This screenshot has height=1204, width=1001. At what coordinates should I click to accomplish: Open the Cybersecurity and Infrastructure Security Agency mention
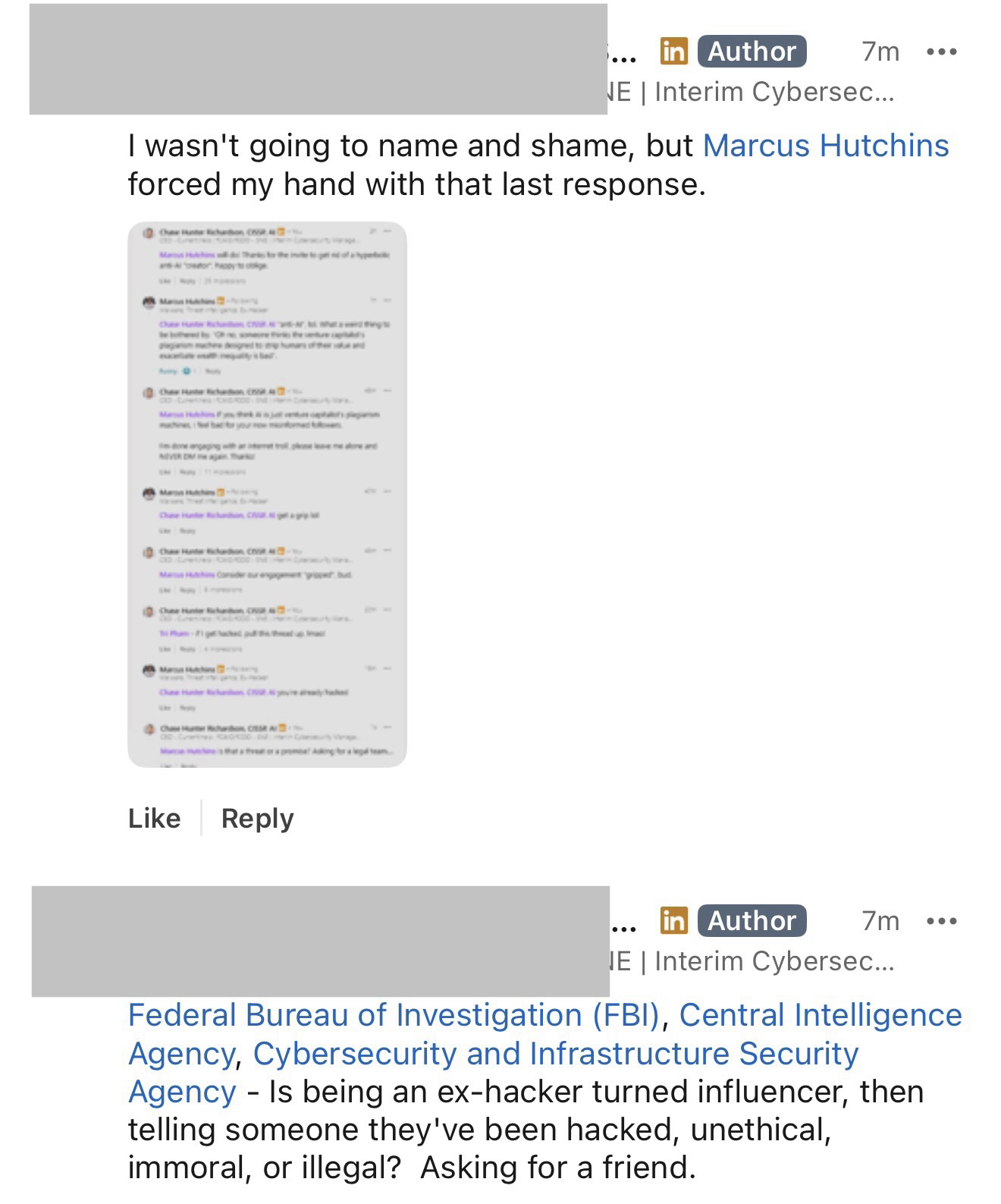click(555, 1053)
